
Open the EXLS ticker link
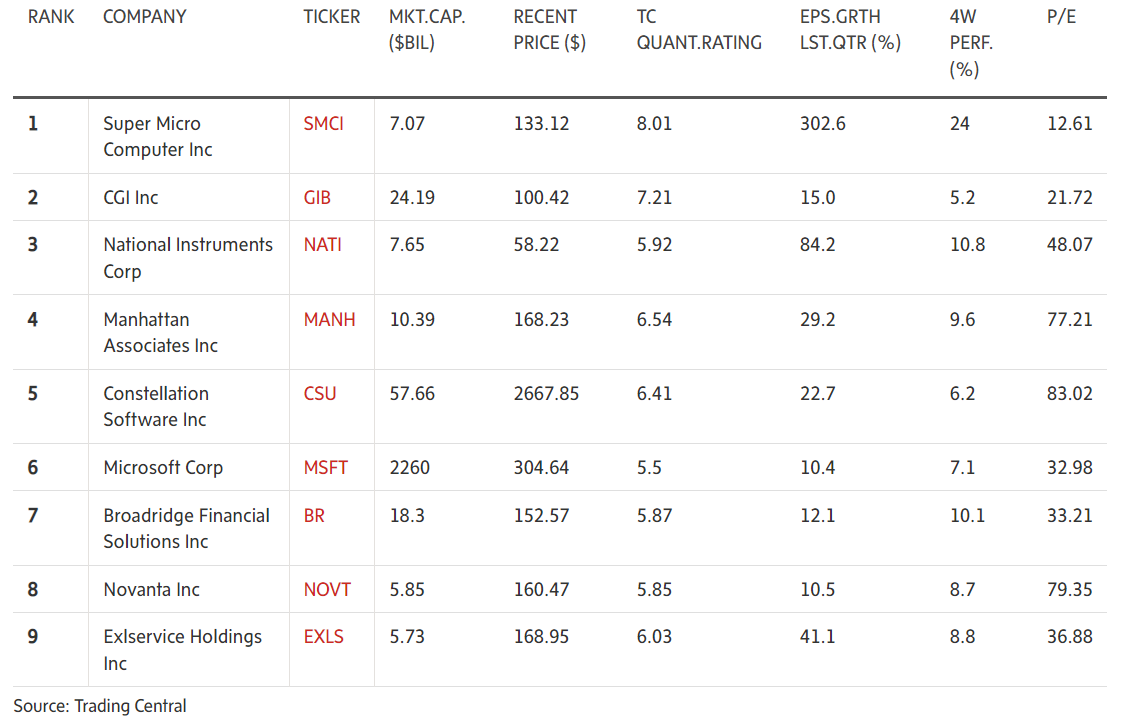(323, 637)
